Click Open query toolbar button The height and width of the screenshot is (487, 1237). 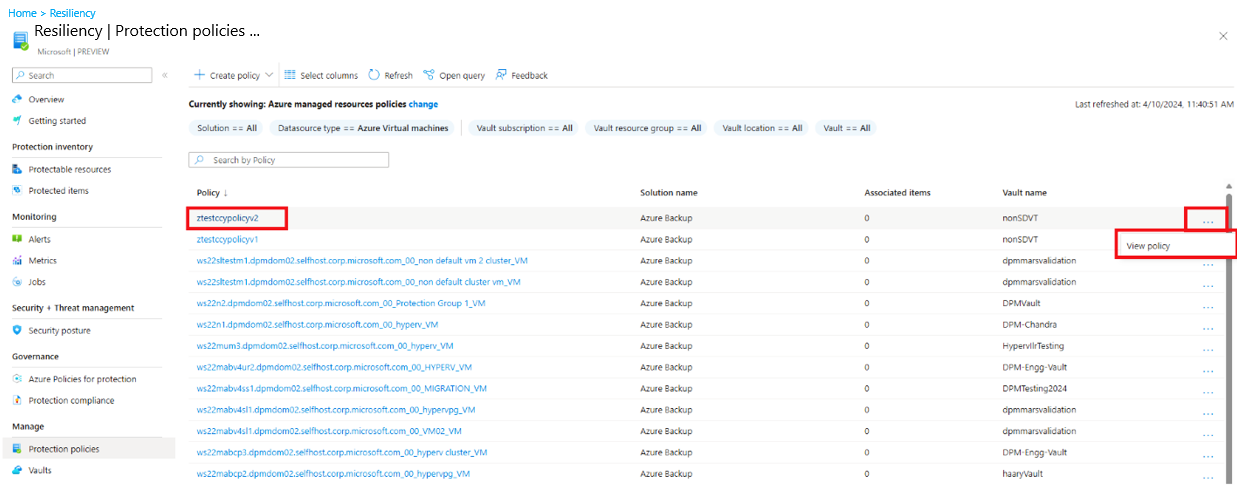coord(454,75)
